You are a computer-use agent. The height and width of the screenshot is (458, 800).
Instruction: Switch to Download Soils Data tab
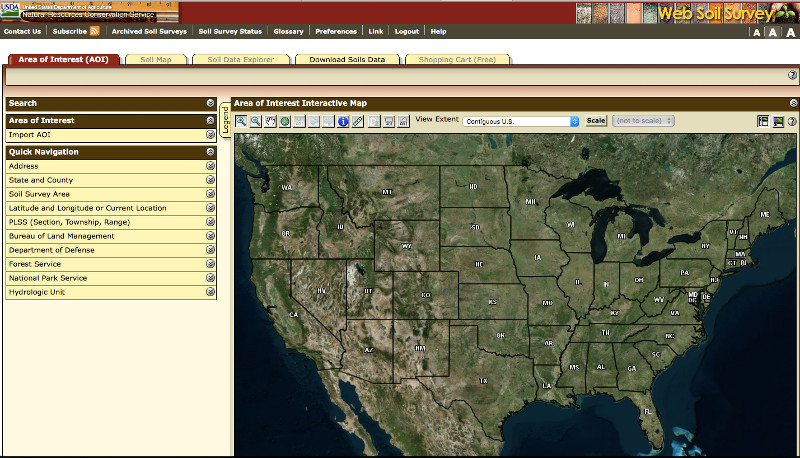point(347,60)
